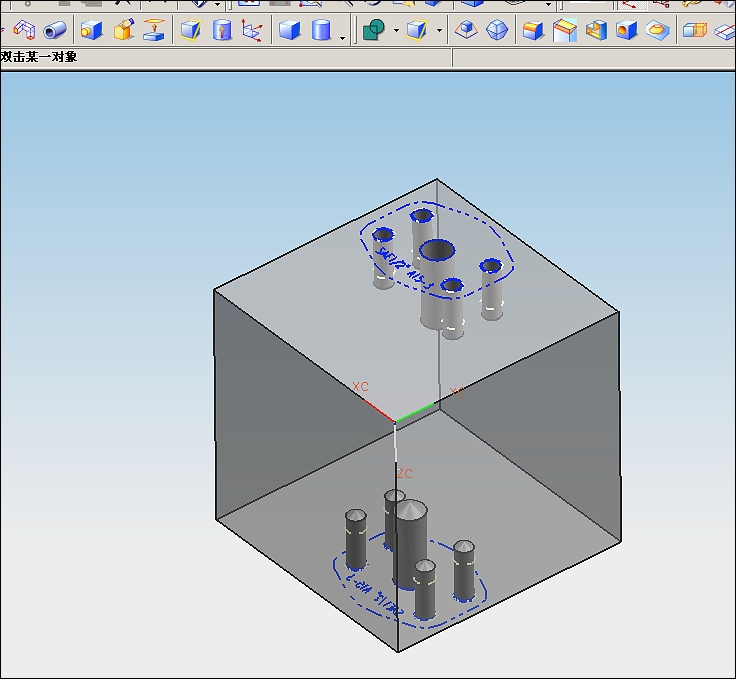Select the cylinder with red arrow icon
This screenshot has width=736, height=679.
pos(222,31)
